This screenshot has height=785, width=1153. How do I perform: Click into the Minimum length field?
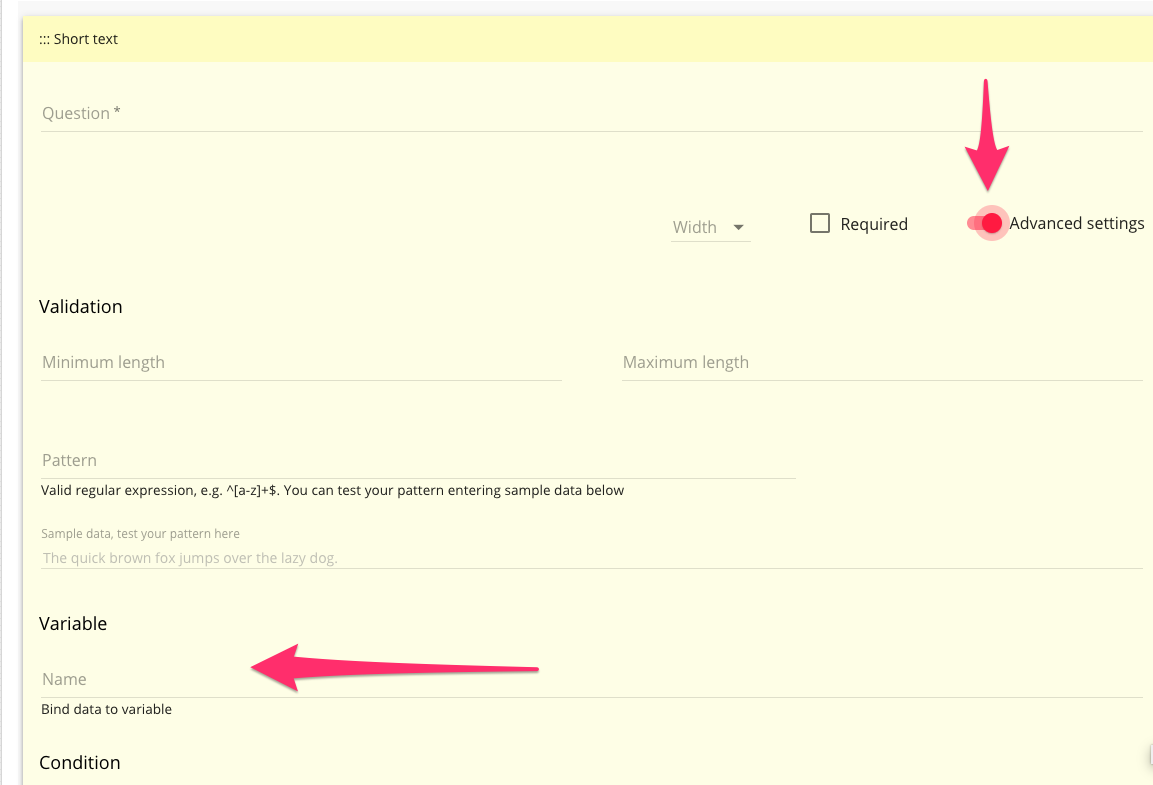[300, 363]
